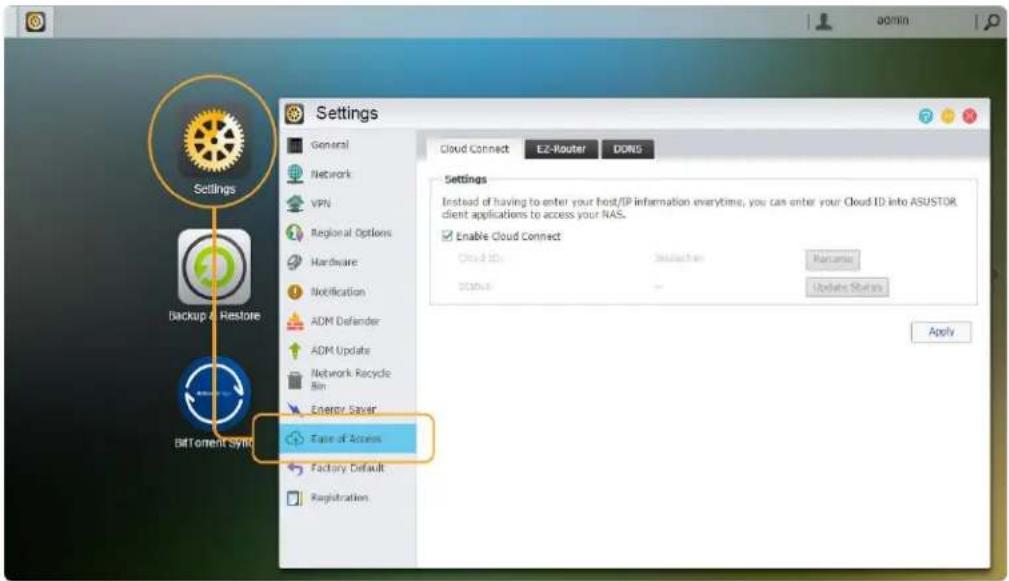Viewport: 1009px width, 581px height.
Task: Toggle the Enable Cloud Connect checkbox
Action: 447,236
